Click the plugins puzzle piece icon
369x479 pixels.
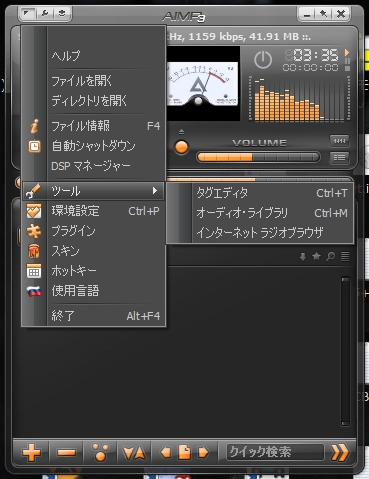click(x=34, y=231)
